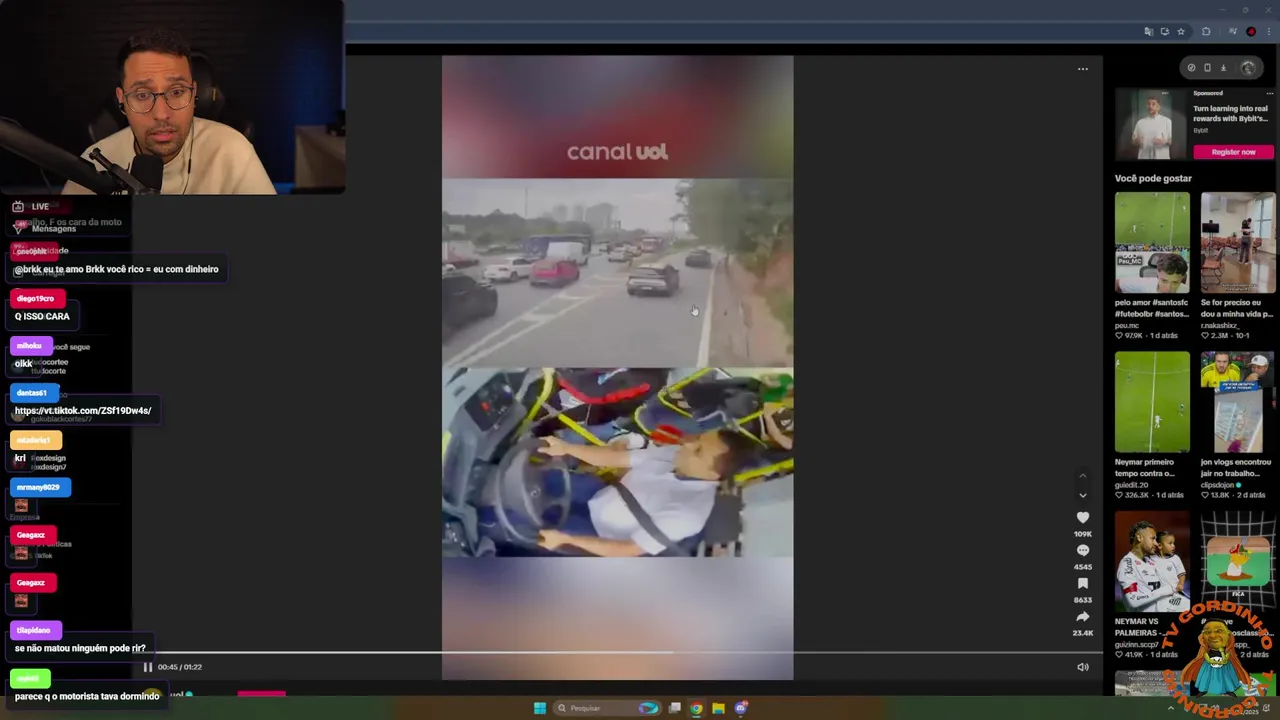Like the video with the heart icon

tap(1083, 517)
